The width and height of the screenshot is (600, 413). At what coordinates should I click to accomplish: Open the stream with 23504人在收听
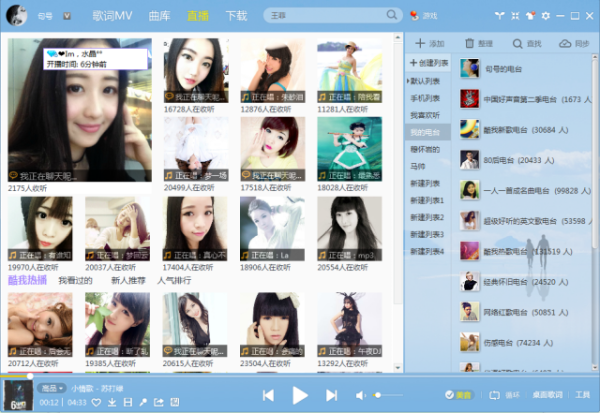click(272, 325)
